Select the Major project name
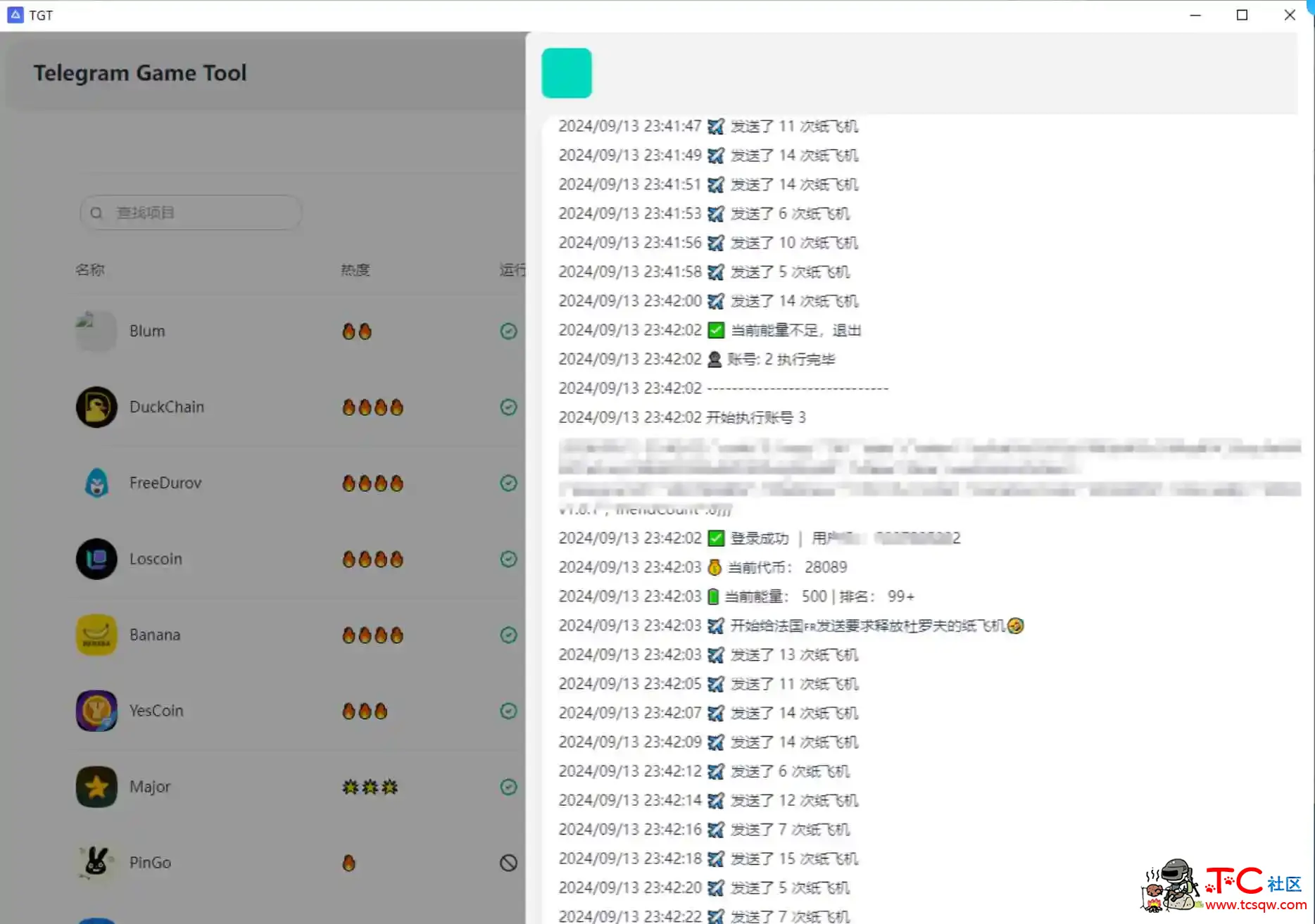Screen dimensions: 1315x924 [x=150, y=787]
